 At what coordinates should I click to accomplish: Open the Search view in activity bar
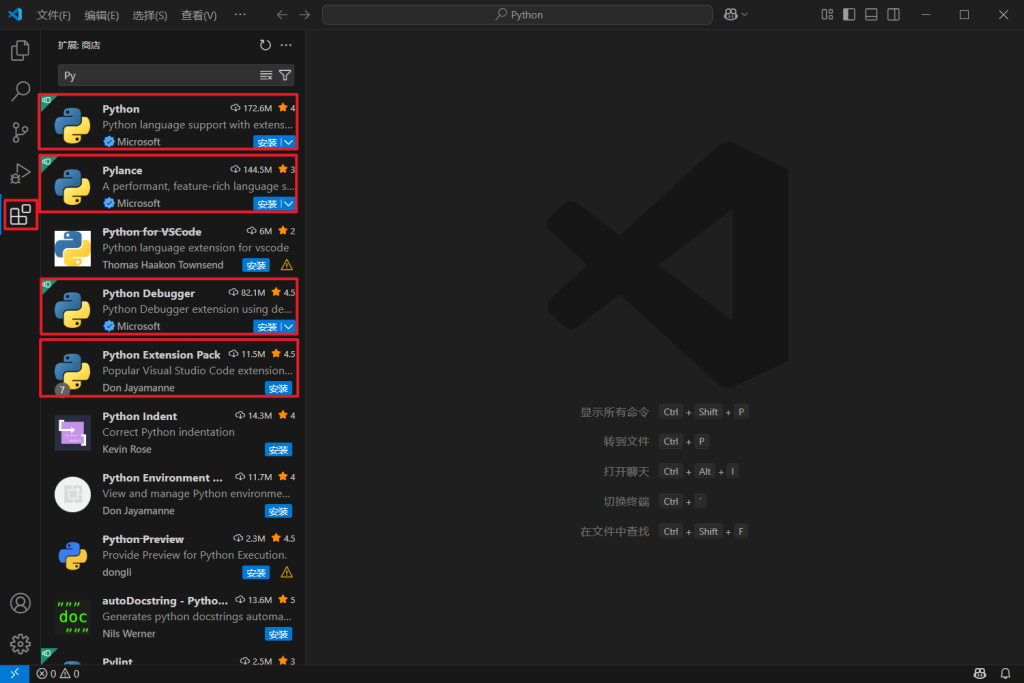[x=20, y=91]
